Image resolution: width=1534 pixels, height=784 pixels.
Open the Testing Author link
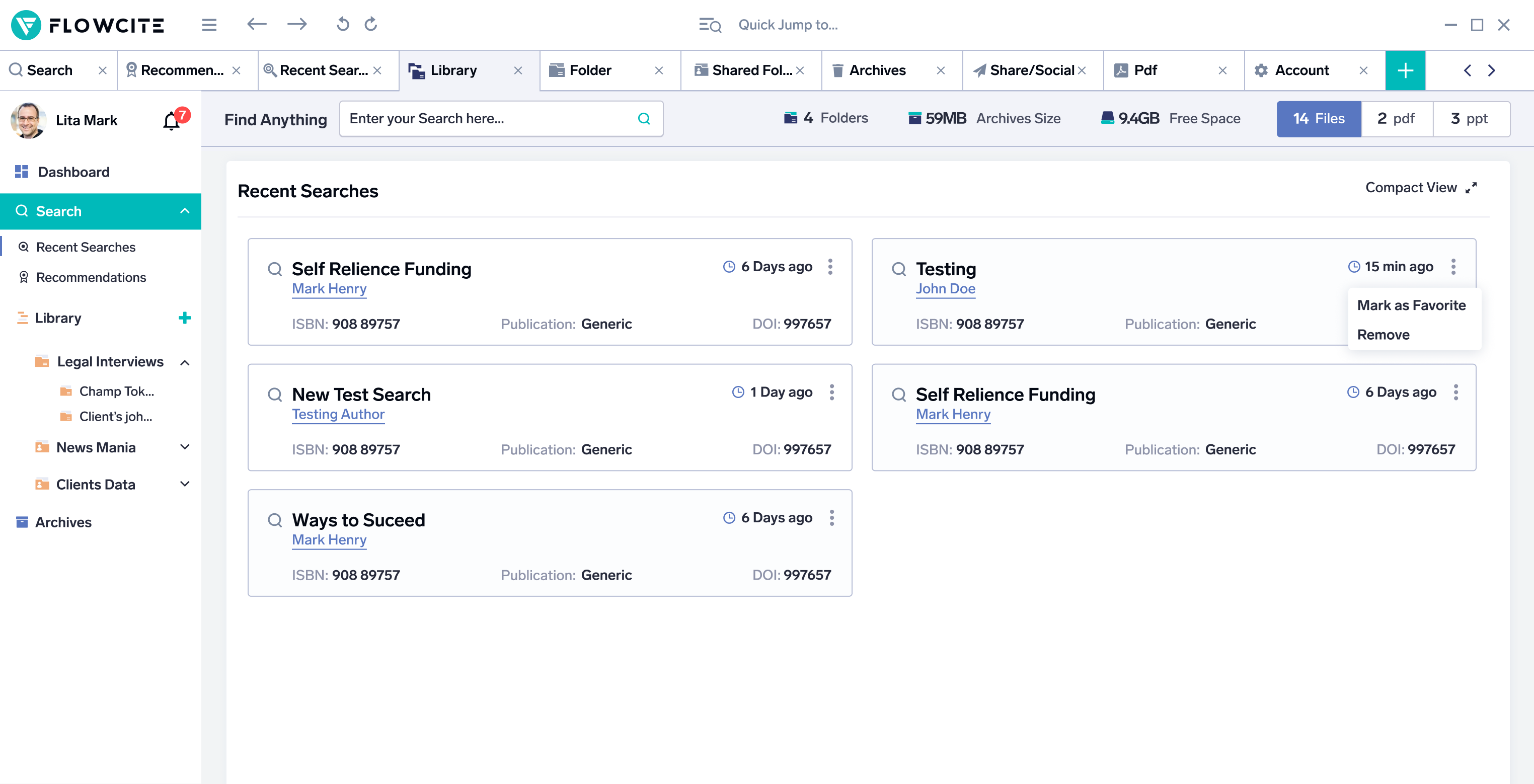pyautogui.click(x=338, y=414)
